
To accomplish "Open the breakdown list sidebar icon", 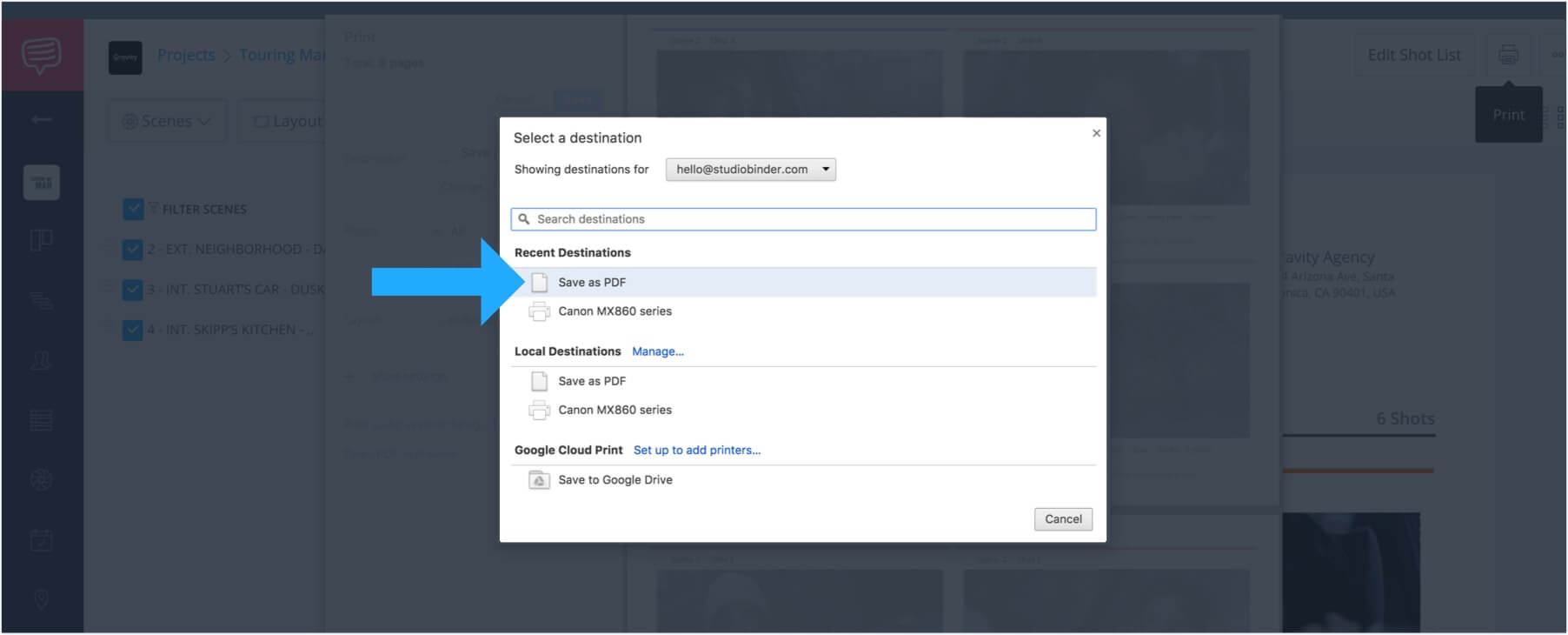I will [x=42, y=301].
